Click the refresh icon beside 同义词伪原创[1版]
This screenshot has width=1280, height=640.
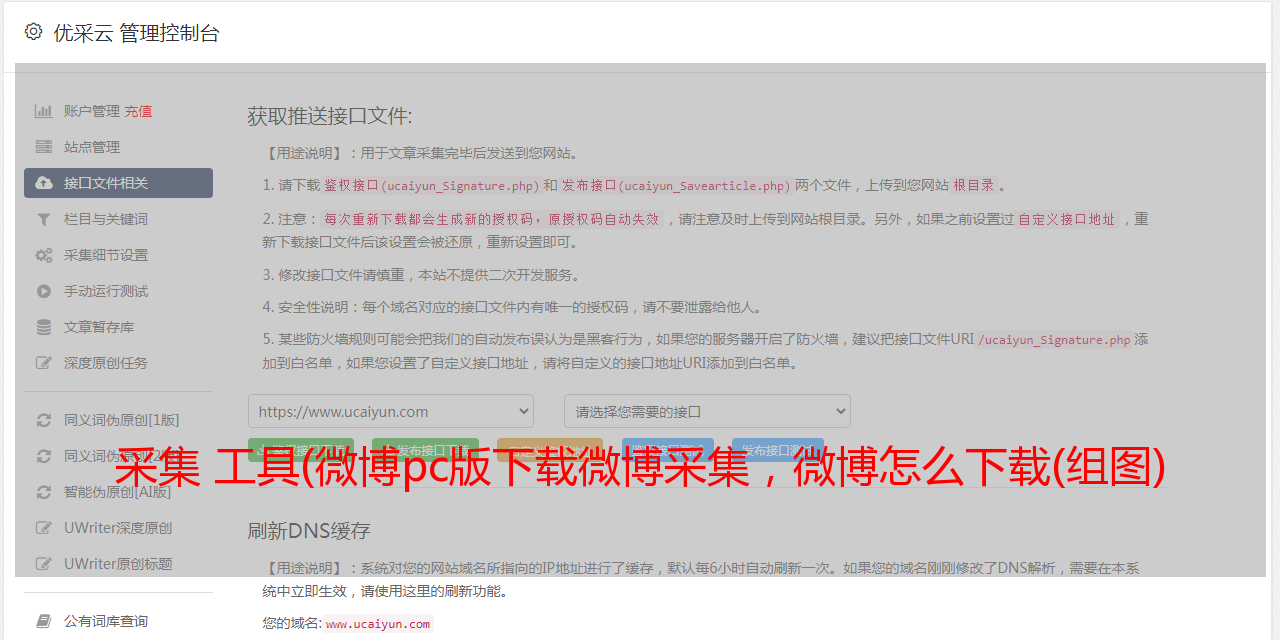44,420
